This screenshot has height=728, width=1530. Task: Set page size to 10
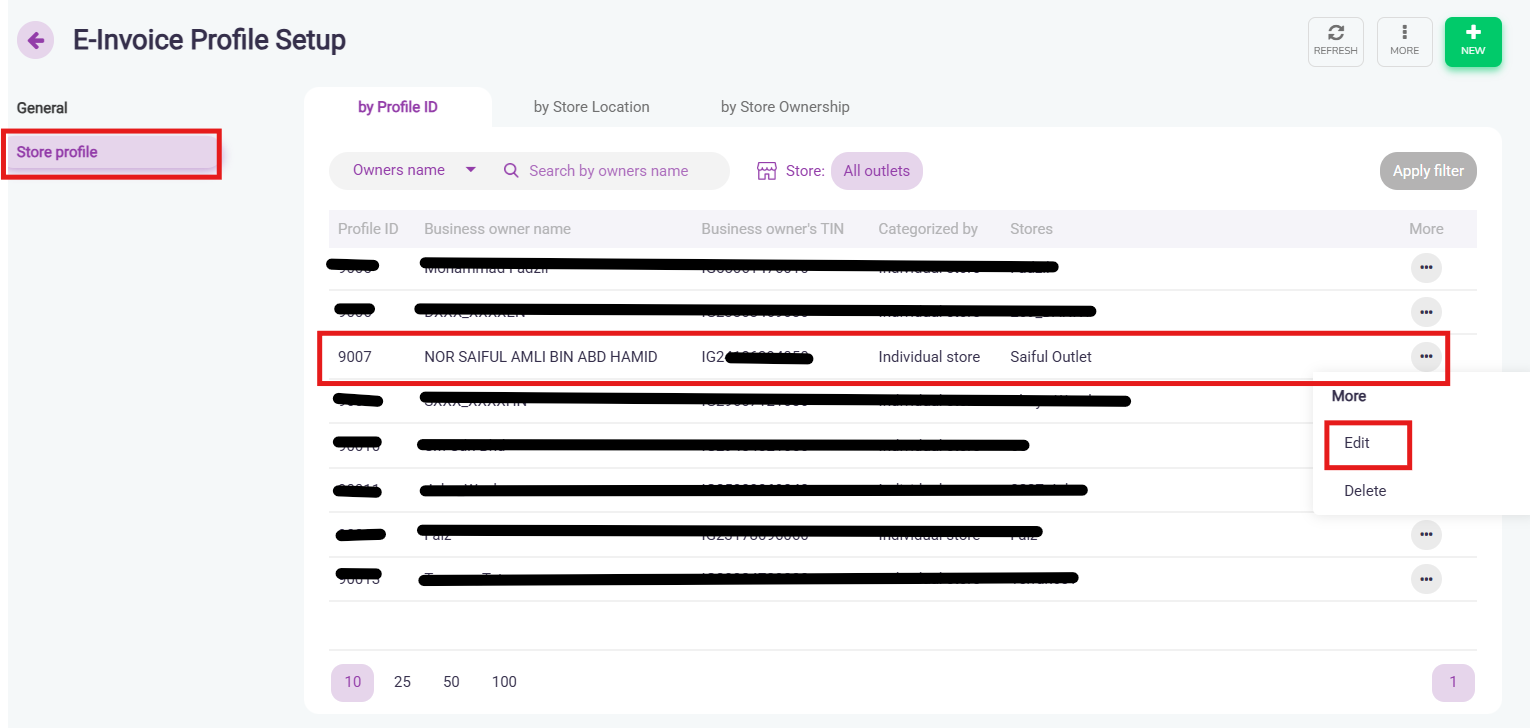[x=353, y=682]
